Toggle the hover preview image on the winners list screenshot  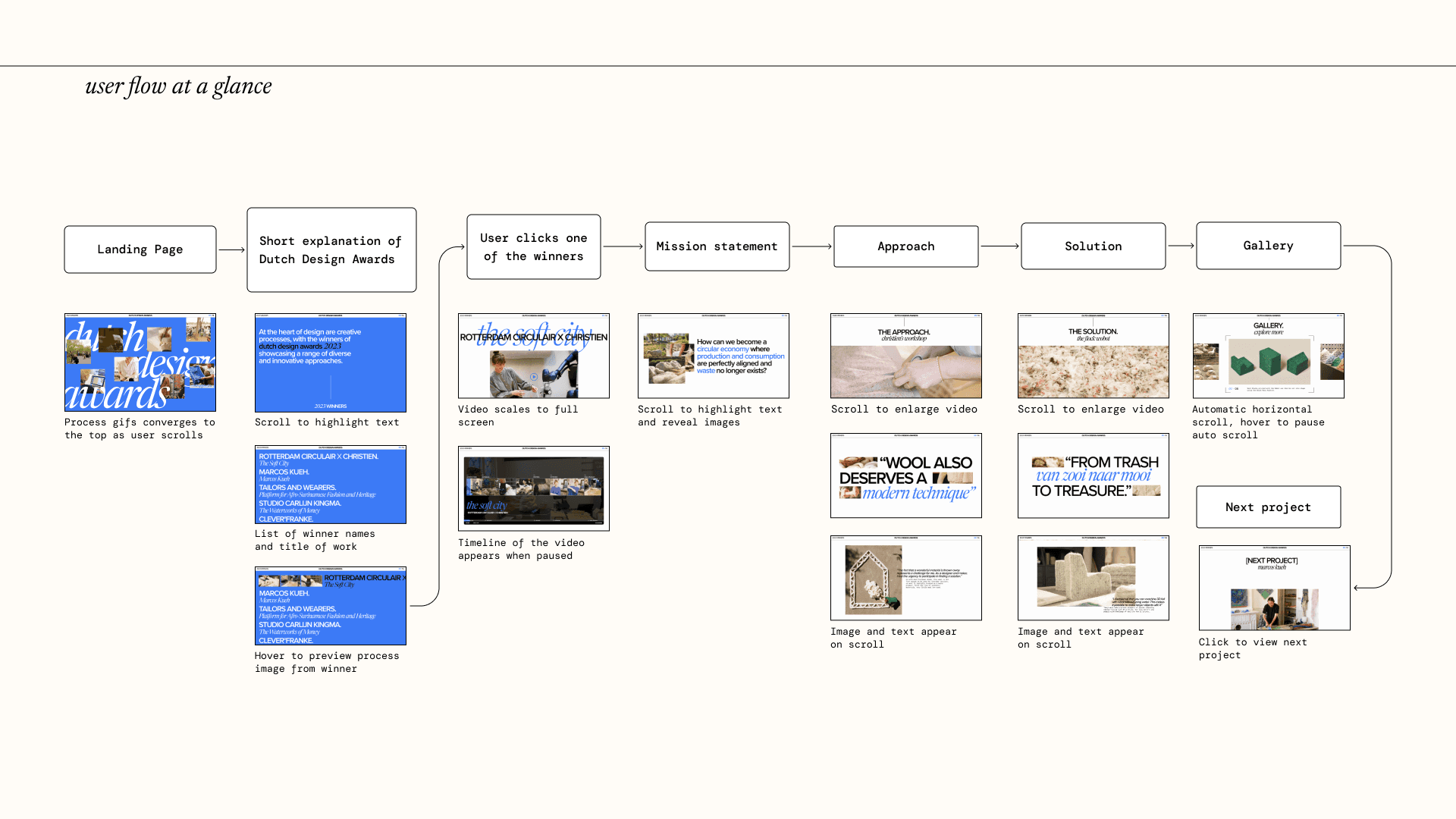292,580
